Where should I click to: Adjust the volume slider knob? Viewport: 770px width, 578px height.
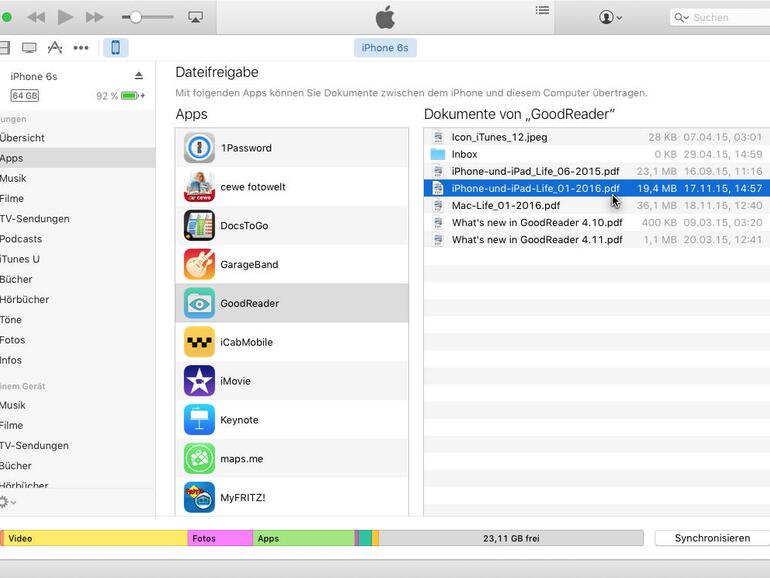(x=136, y=17)
